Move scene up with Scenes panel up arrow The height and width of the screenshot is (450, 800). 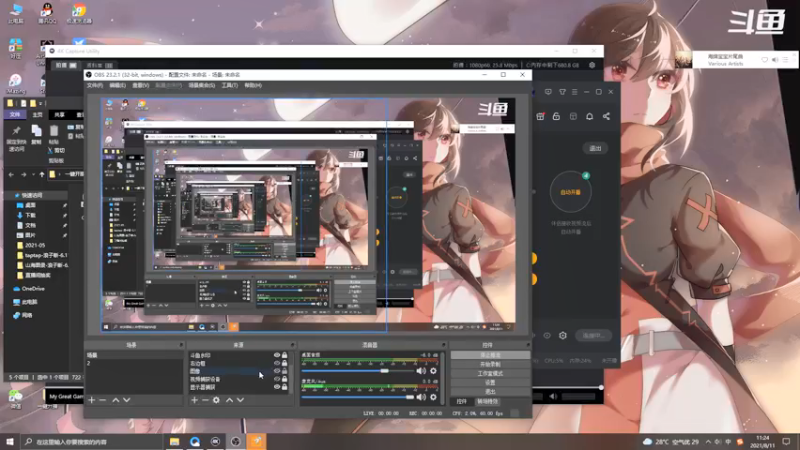click(x=116, y=400)
